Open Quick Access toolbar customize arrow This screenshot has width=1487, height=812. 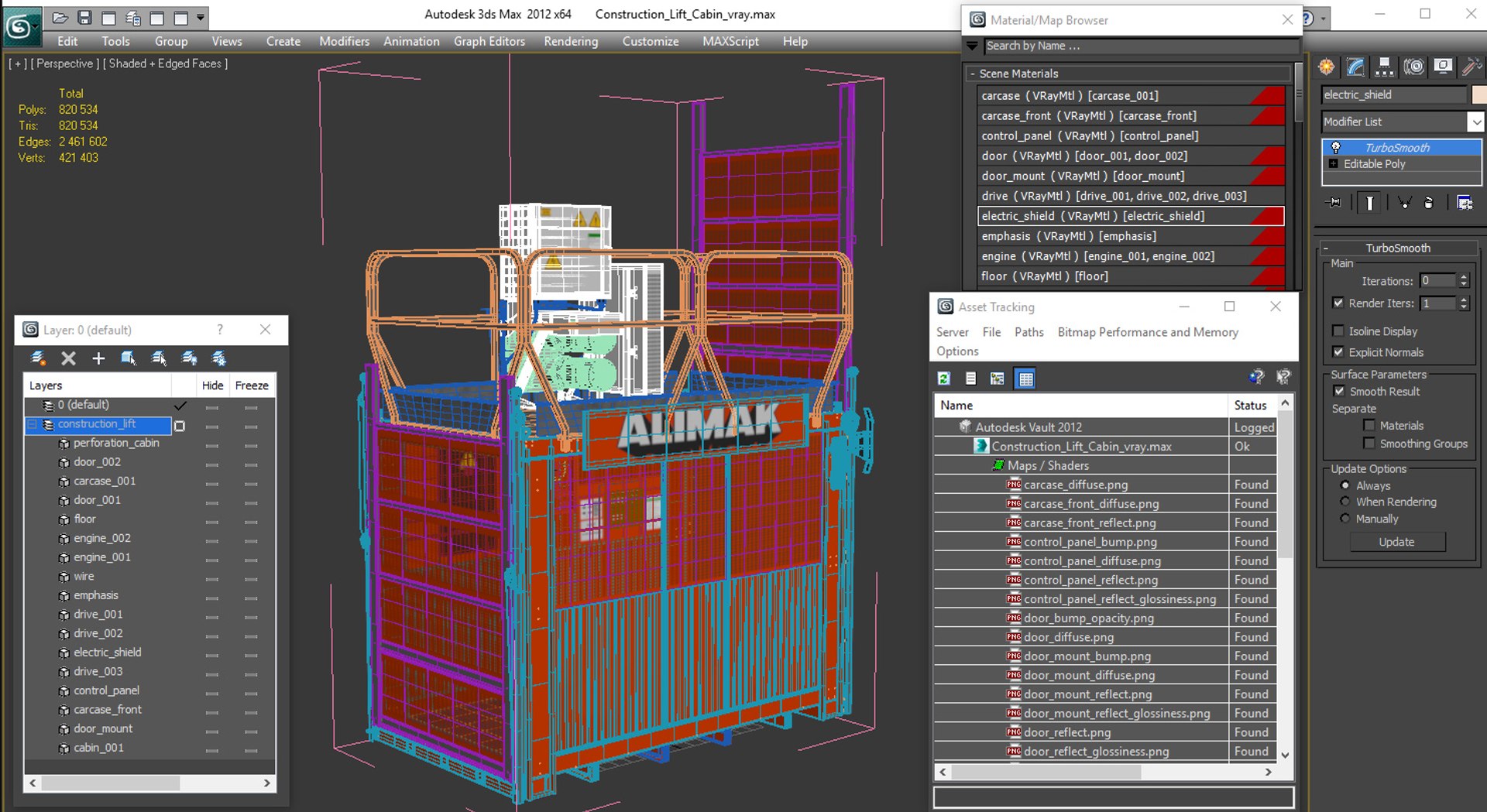201,17
